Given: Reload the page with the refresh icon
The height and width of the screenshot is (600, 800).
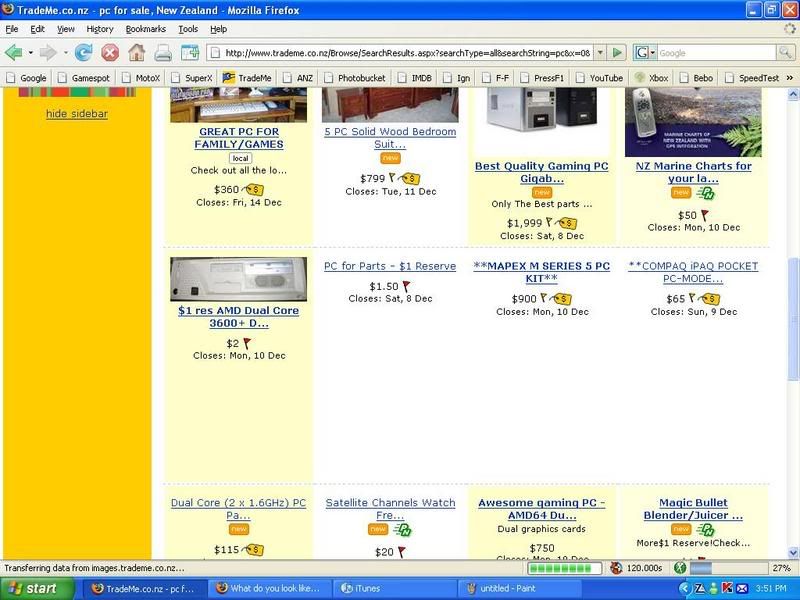Looking at the screenshot, I should [x=84, y=53].
